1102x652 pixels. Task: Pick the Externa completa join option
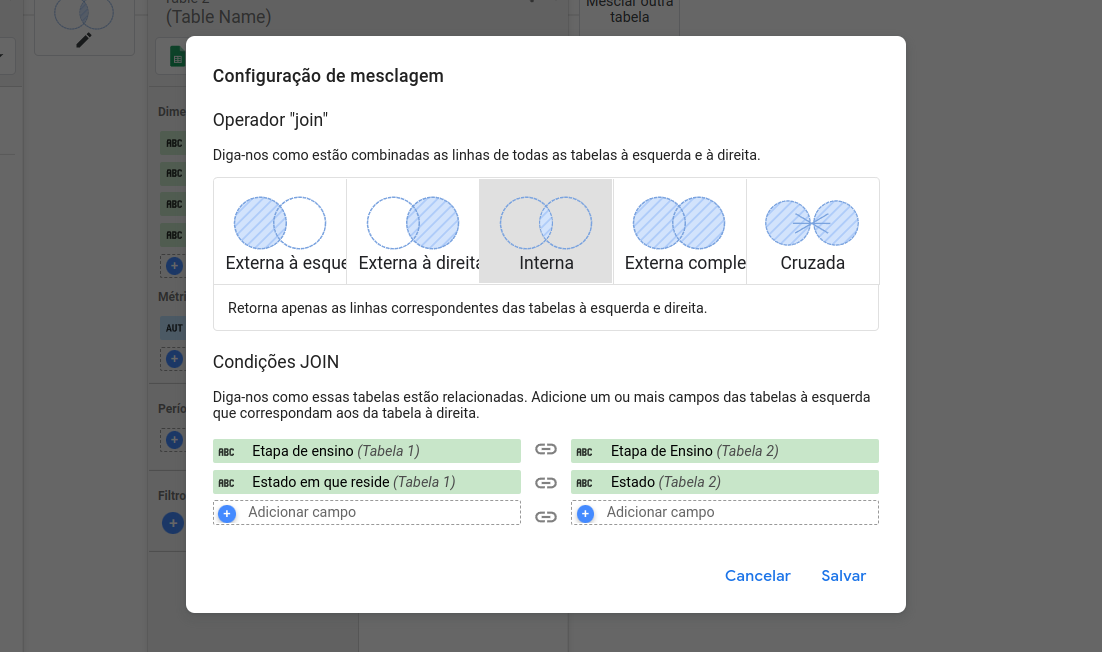click(680, 232)
